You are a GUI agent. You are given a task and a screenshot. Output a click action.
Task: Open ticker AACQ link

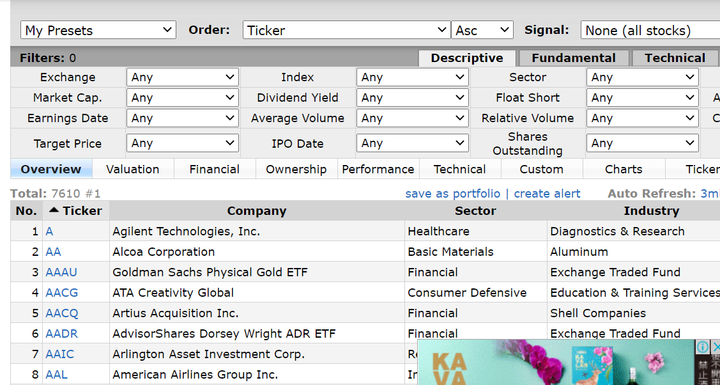point(62,313)
